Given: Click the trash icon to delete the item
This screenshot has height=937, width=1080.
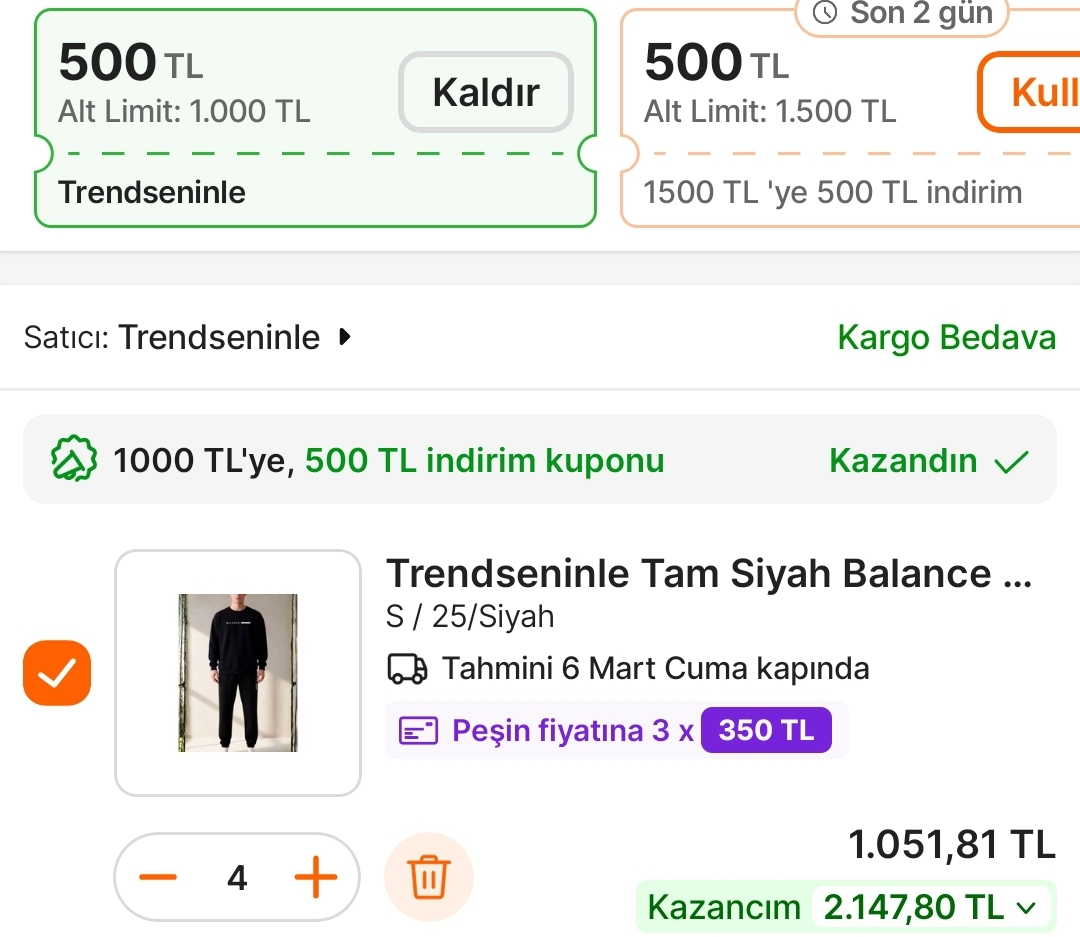Looking at the screenshot, I should pyautogui.click(x=428, y=876).
